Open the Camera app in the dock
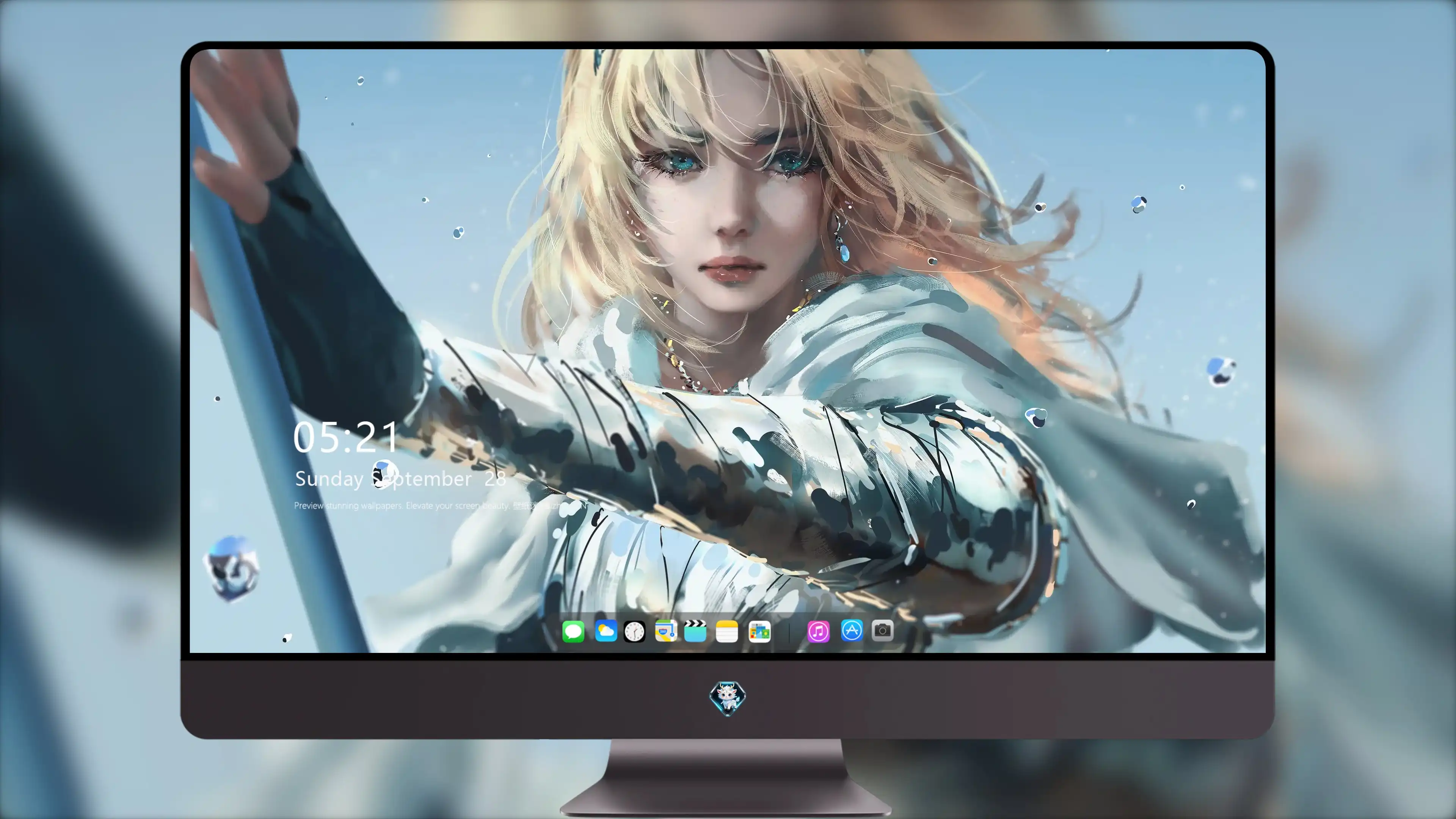The width and height of the screenshot is (1456, 819). point(882,630)
